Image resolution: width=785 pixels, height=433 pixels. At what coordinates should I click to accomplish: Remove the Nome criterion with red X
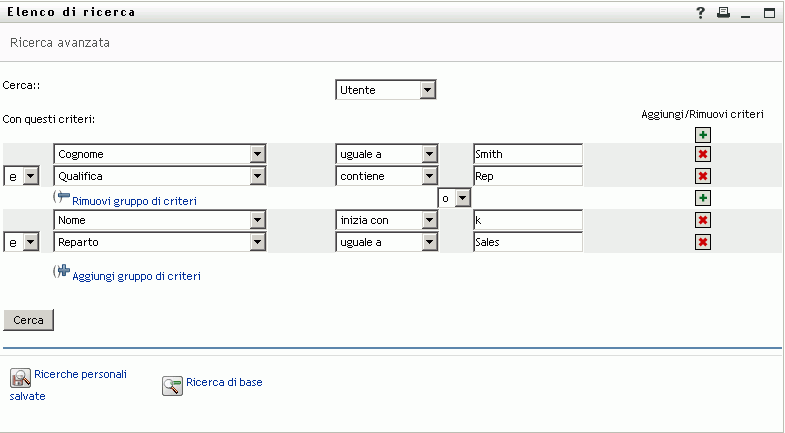coord(703,220)
